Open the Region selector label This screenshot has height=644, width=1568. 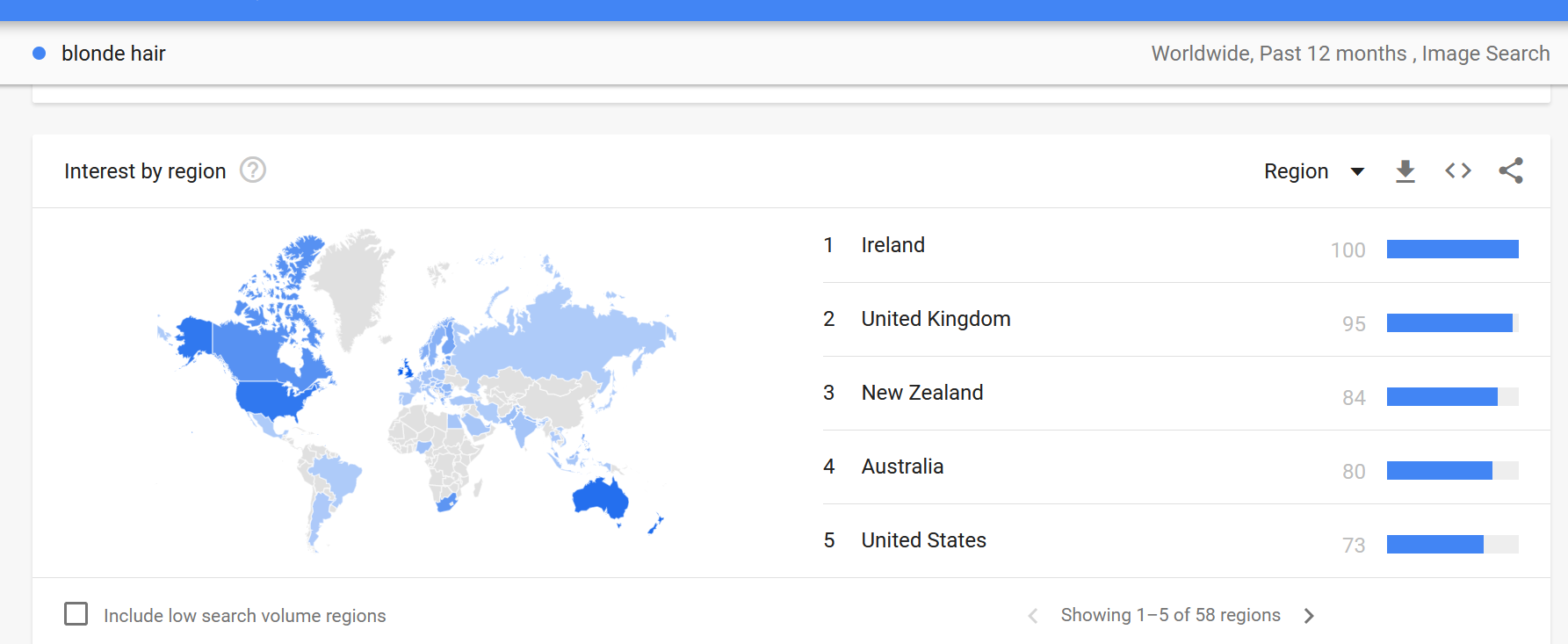(x=1296, y=171)
